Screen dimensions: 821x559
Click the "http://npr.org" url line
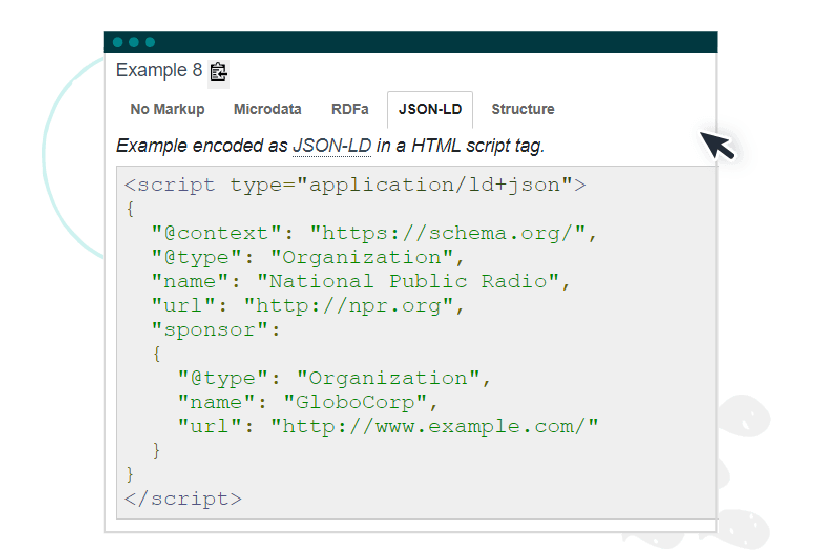(308, 306)
